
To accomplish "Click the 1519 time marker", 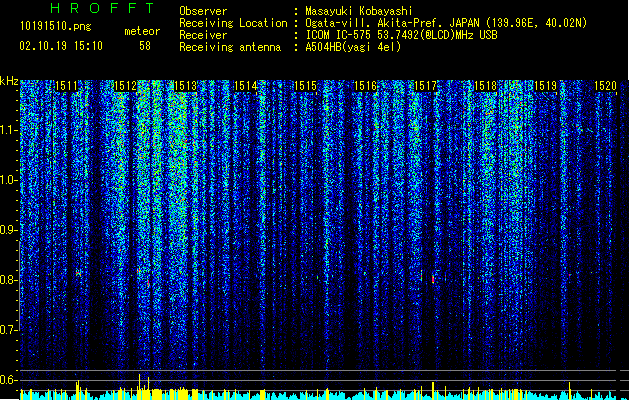I will [546, 86].
